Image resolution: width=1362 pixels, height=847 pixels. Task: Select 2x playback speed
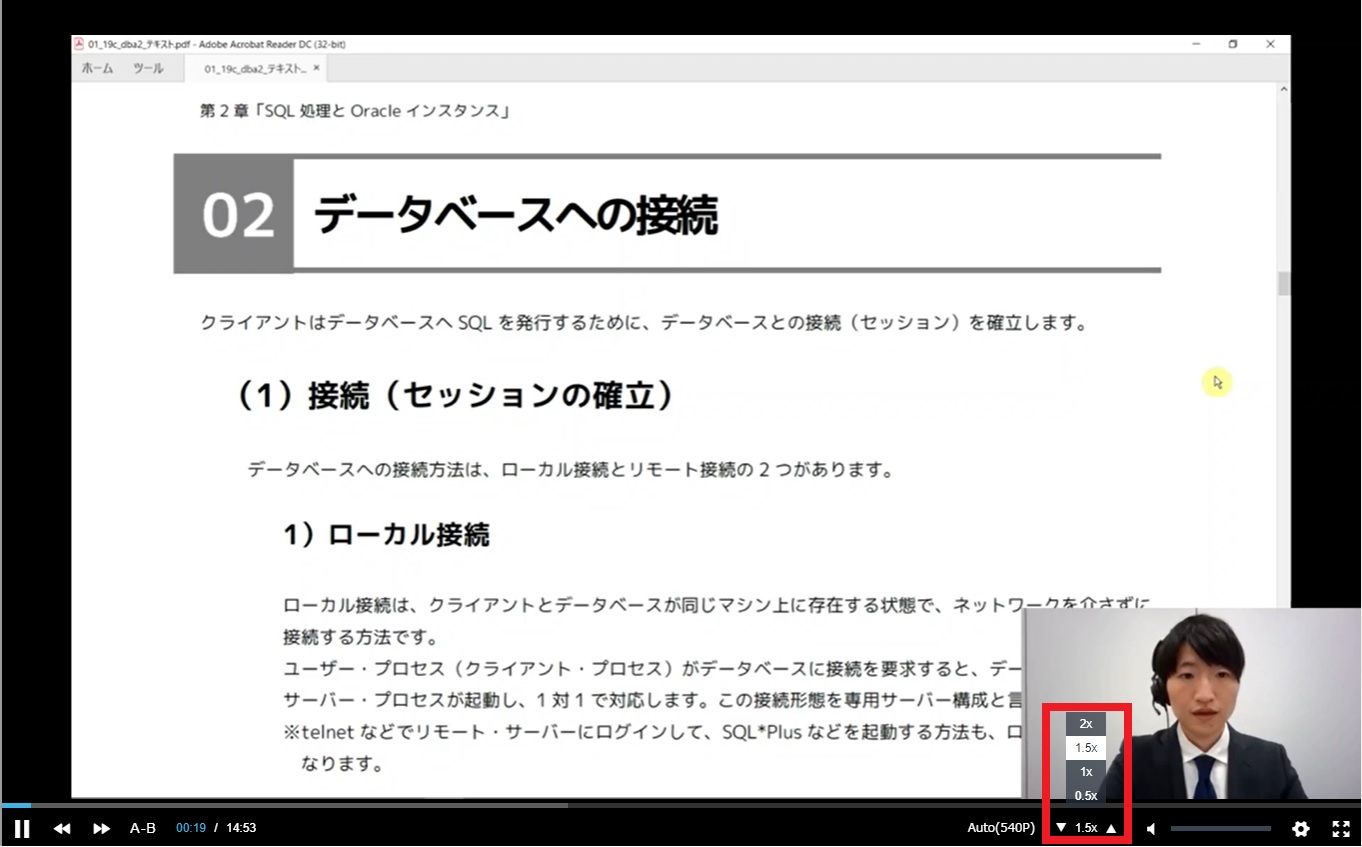click(1086, 724)
